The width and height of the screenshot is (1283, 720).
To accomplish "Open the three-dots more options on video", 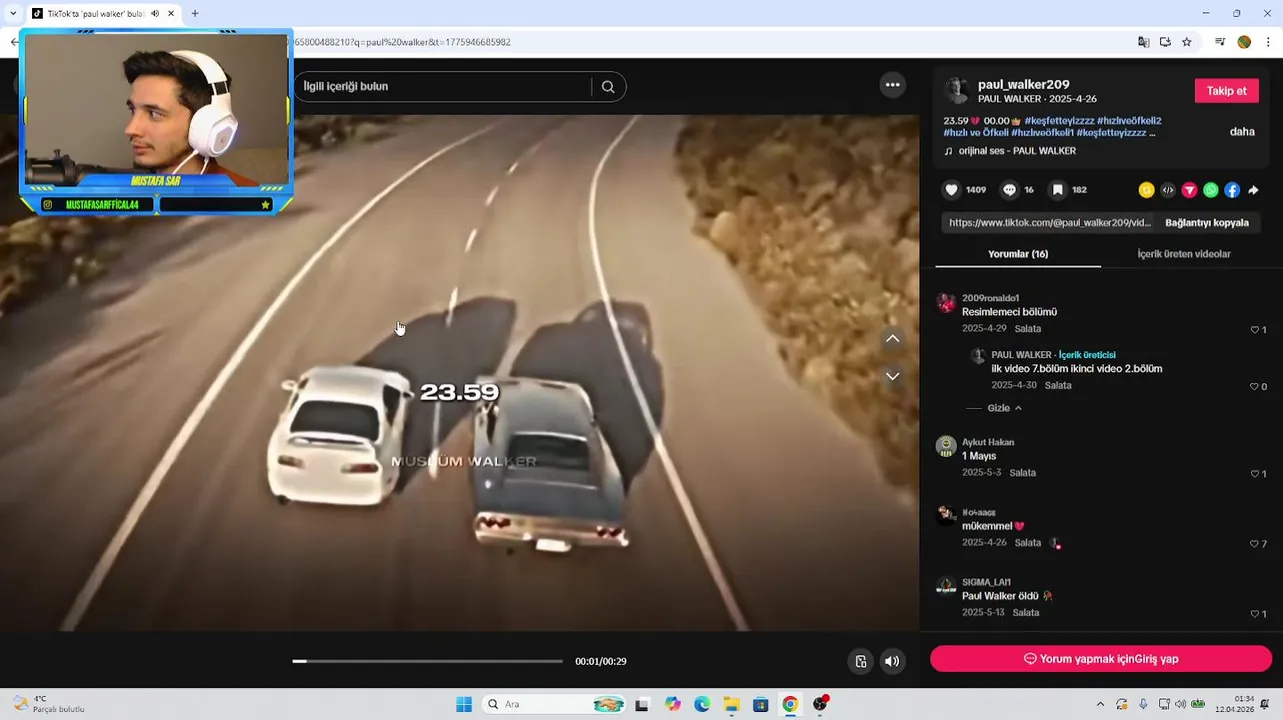I will 893,85.
